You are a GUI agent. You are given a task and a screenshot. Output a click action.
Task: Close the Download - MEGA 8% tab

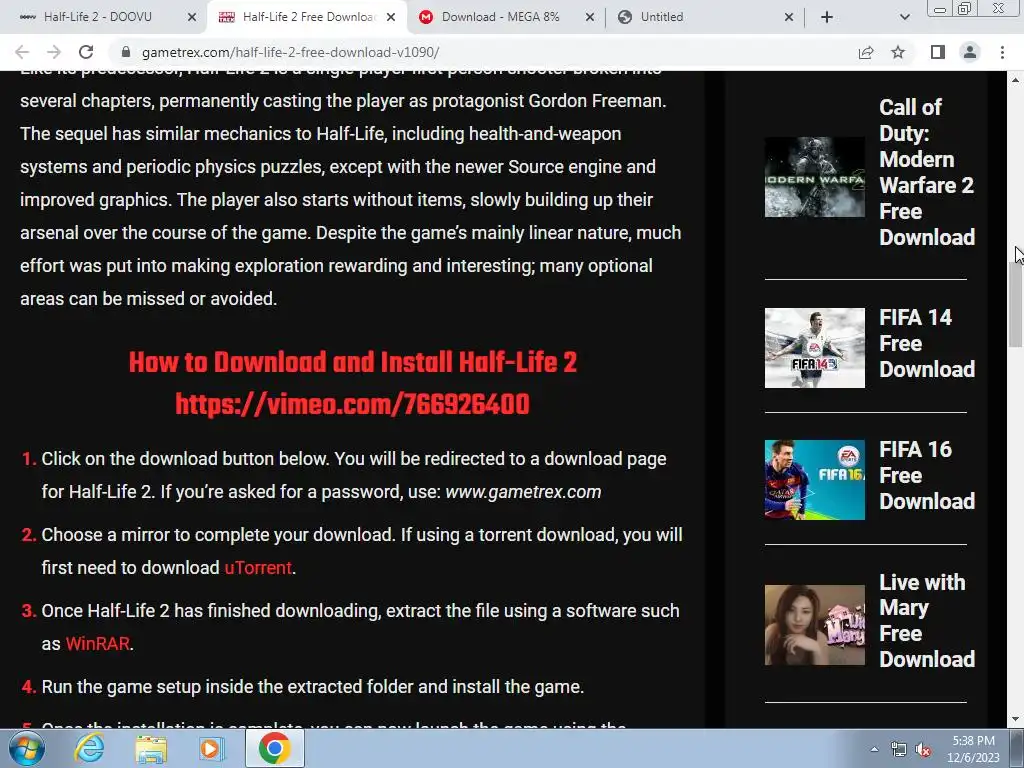click(x=590, y=18)
